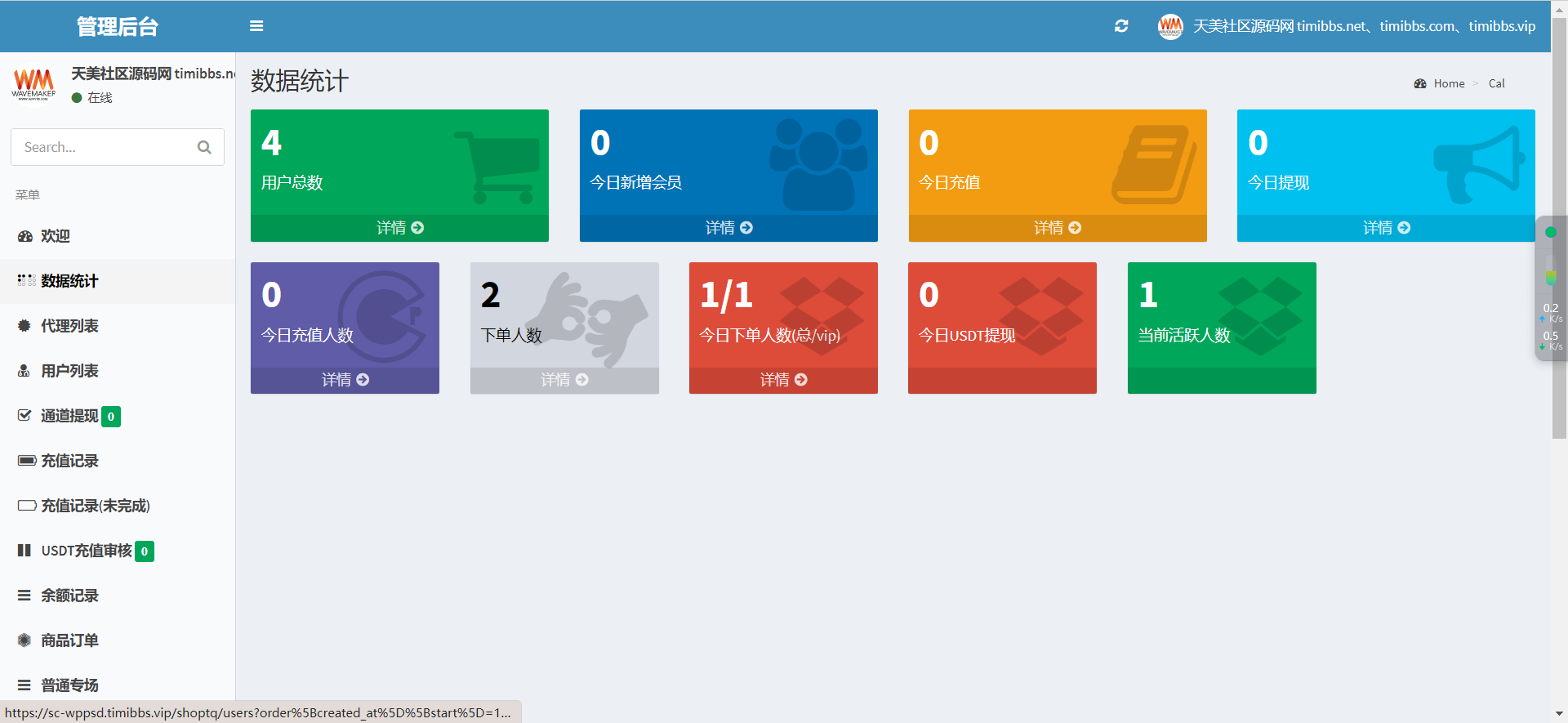Screen dimensions: 1568x723
Task: Click the 在线 online status text
Action: tap(100, 97)
